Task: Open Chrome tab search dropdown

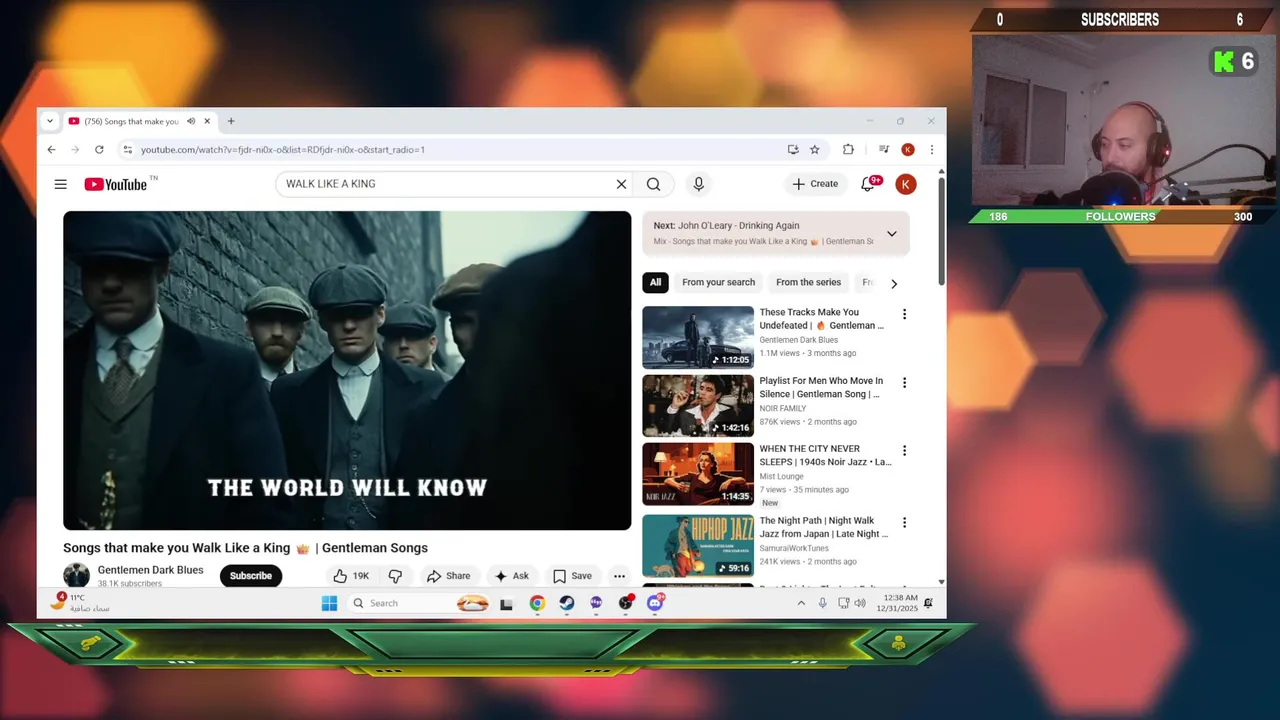Action: point(50,121)
